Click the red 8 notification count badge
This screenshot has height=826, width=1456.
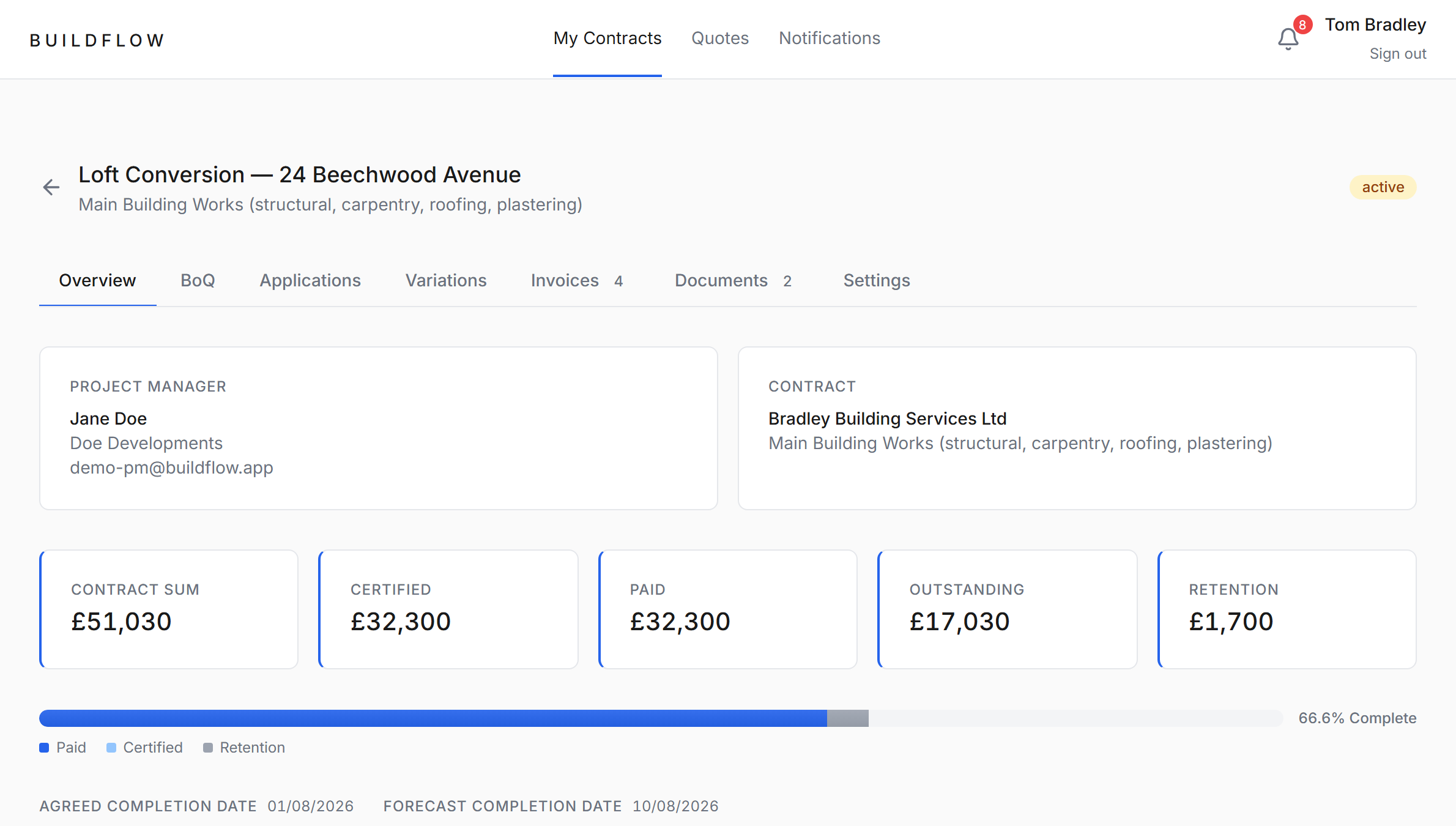1302,24
